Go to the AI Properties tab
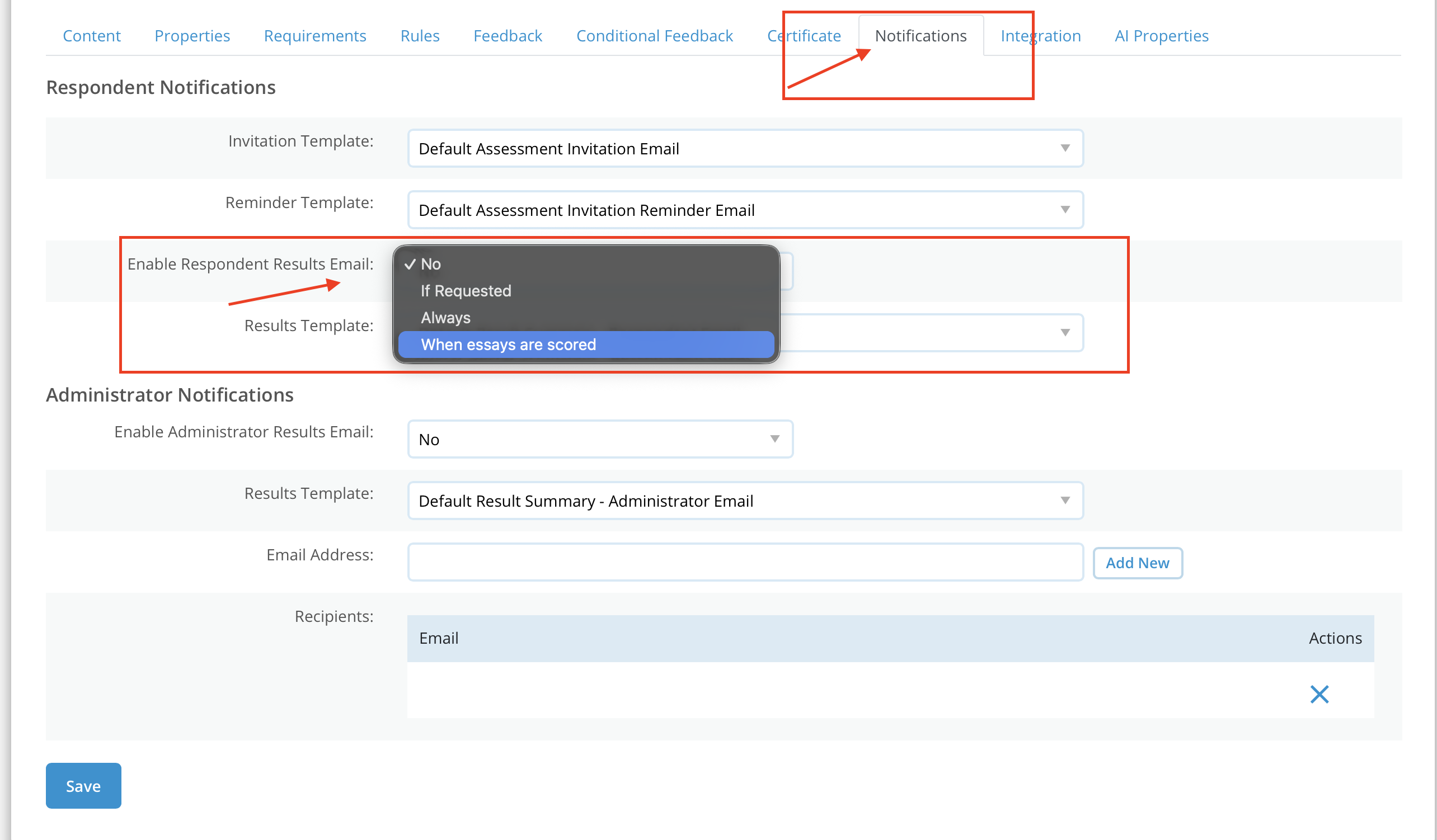Screen dimensions: 1437x840 coord(1162,36)
